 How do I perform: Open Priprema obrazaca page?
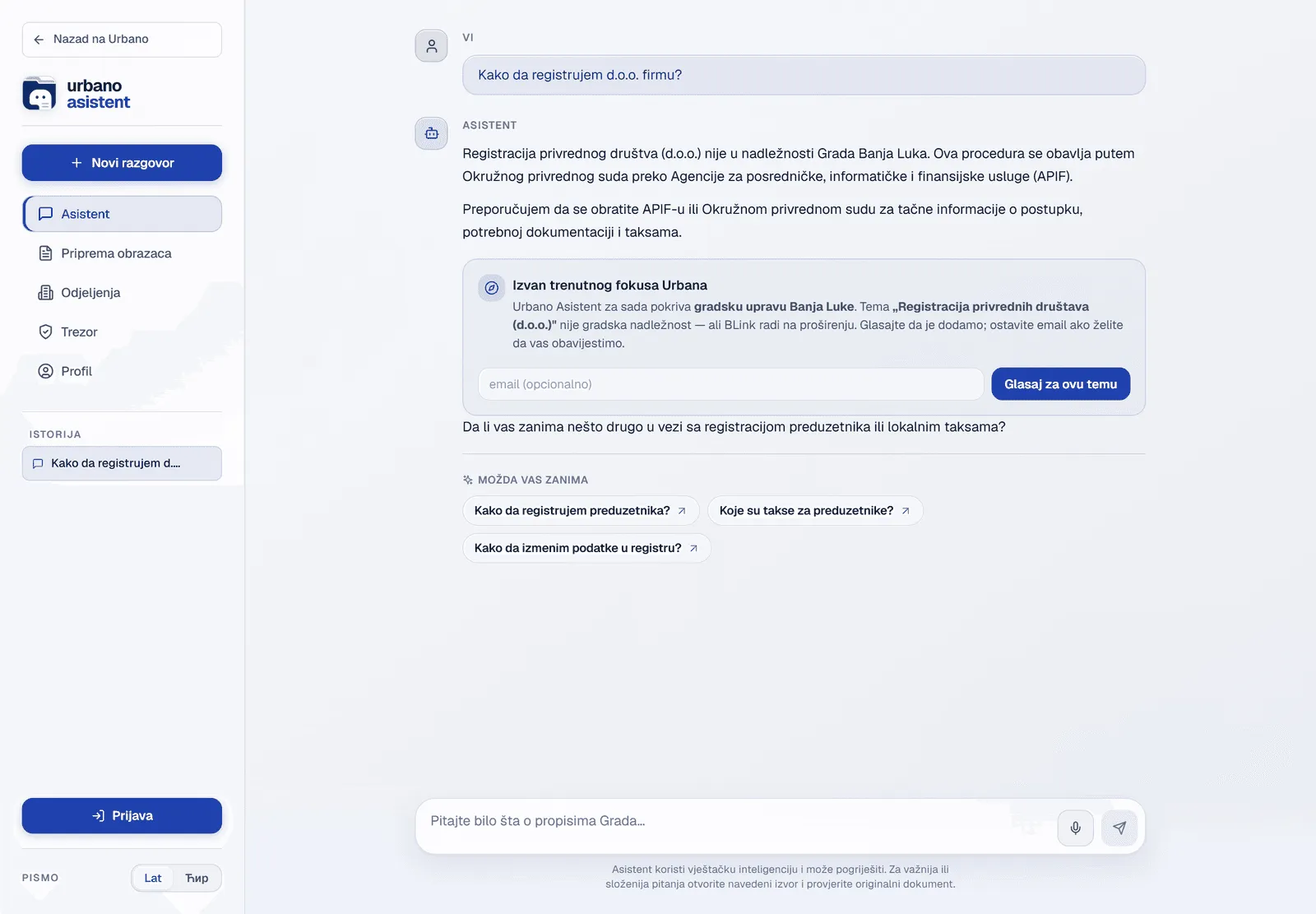(x=122, y=253)
